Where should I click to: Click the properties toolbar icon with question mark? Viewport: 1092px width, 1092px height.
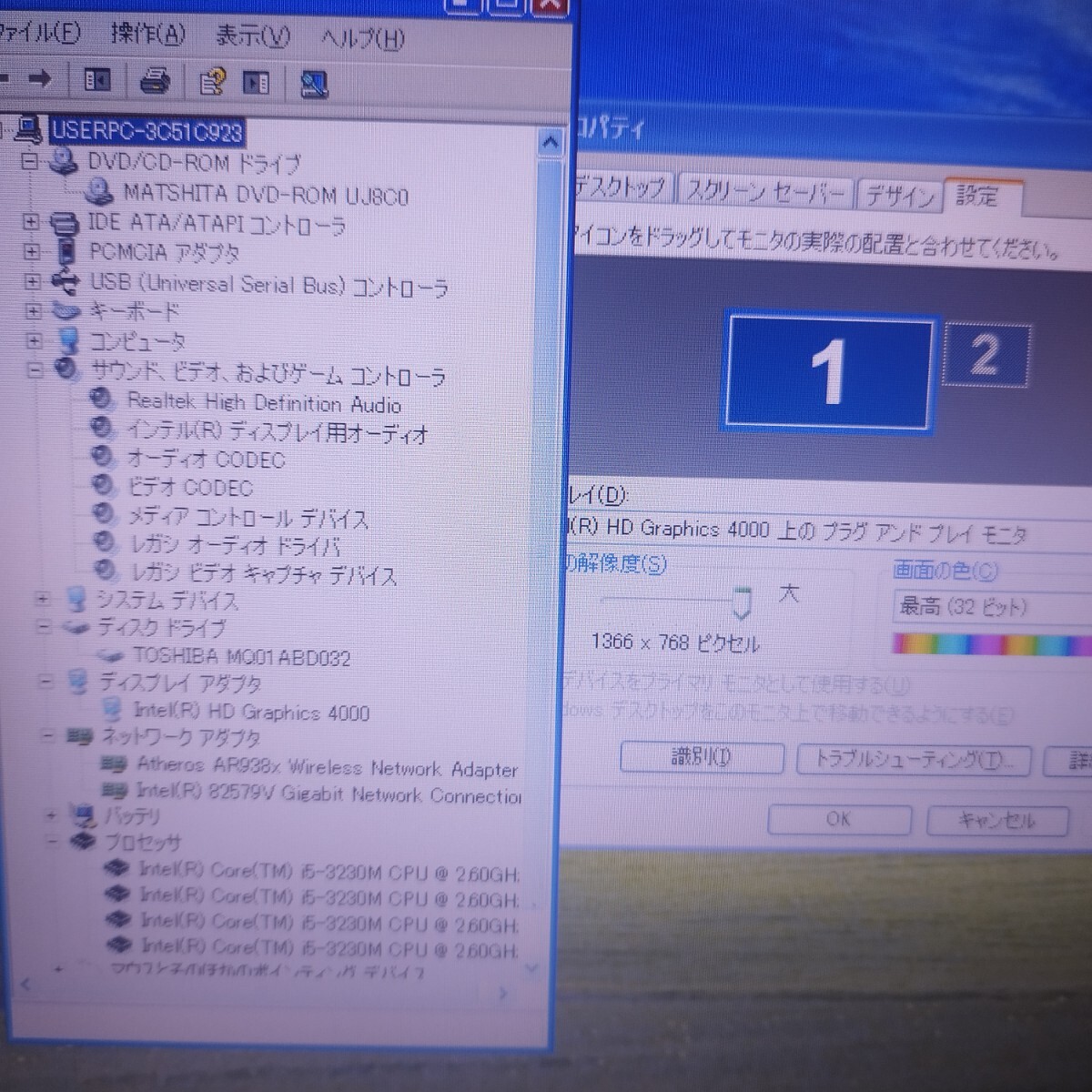click(x=212, y=83)
